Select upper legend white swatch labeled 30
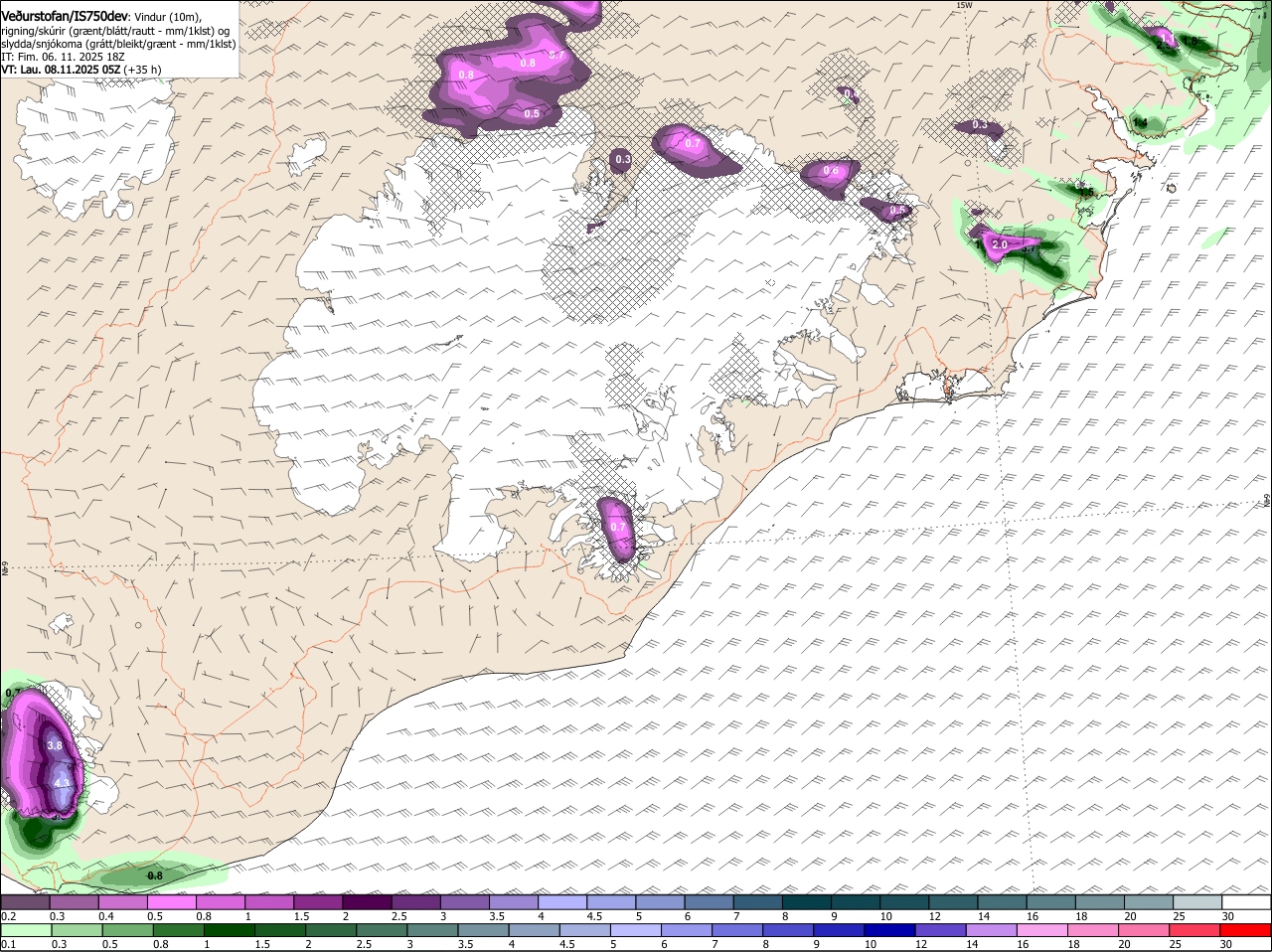The image size is (1272, 952). (1247, 902)
